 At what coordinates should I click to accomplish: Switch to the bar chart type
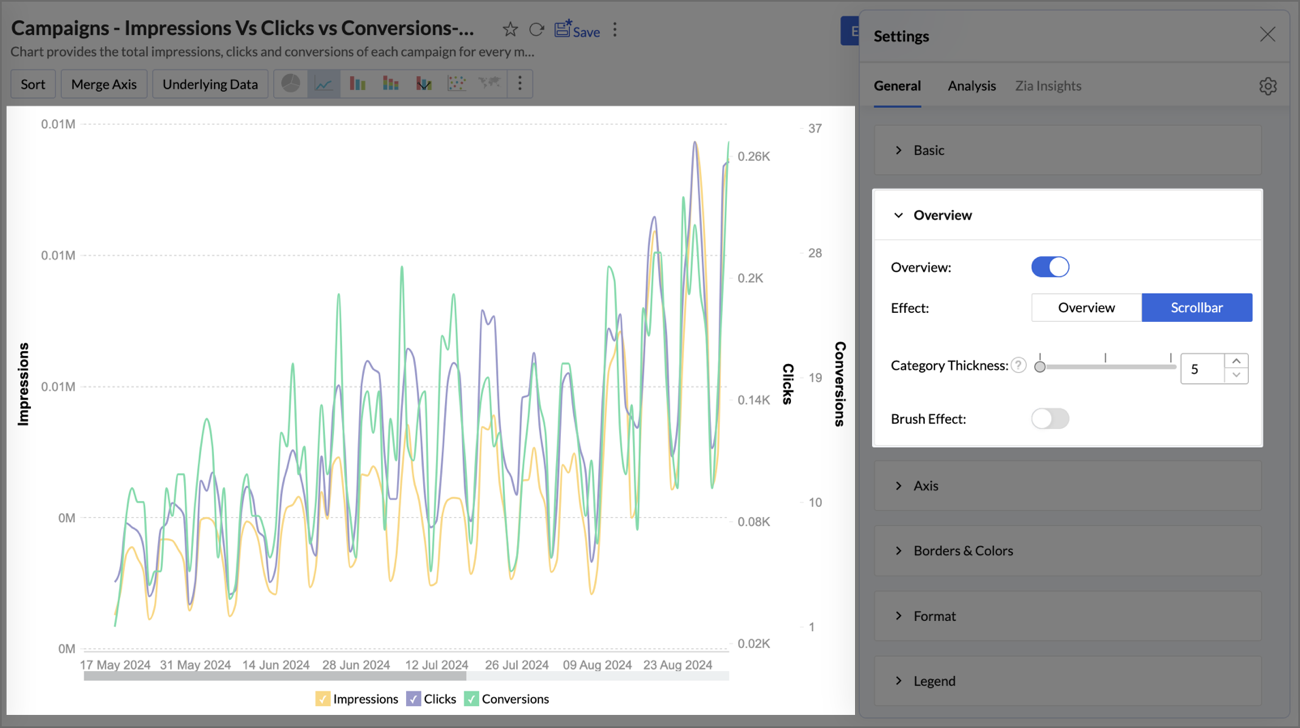coord(357,84)
